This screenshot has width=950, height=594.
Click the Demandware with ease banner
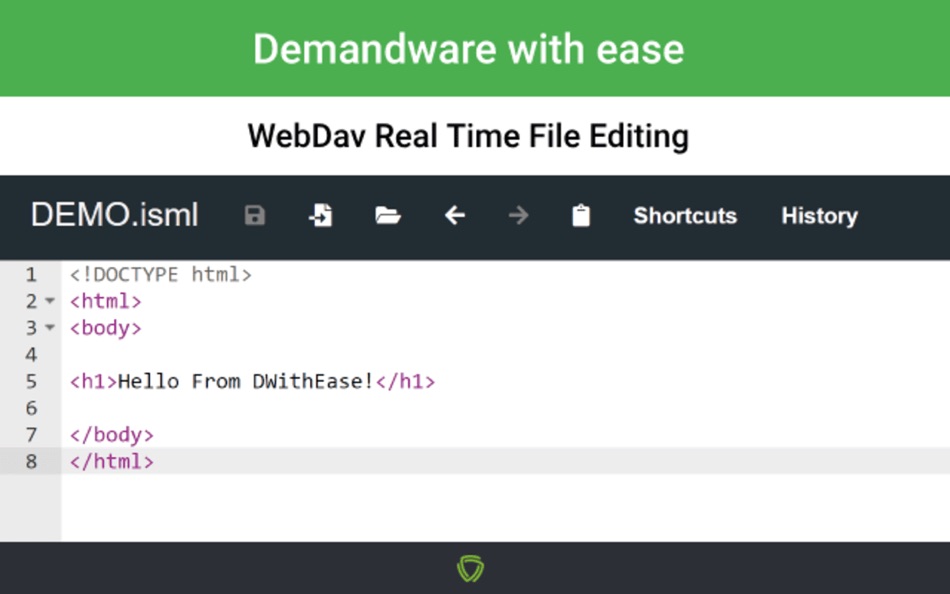(x=470, y=47)
